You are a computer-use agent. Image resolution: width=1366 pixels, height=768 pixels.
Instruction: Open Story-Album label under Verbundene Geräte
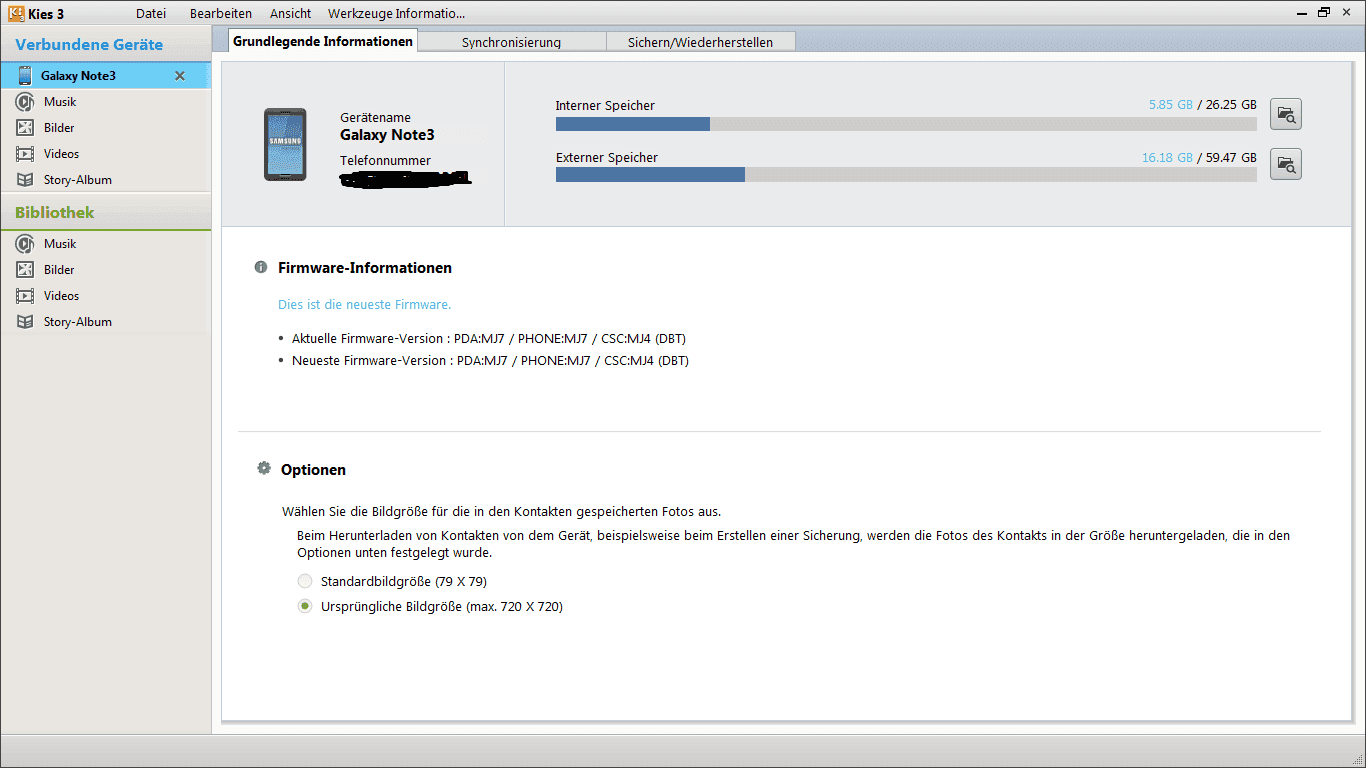click(78, 180)
